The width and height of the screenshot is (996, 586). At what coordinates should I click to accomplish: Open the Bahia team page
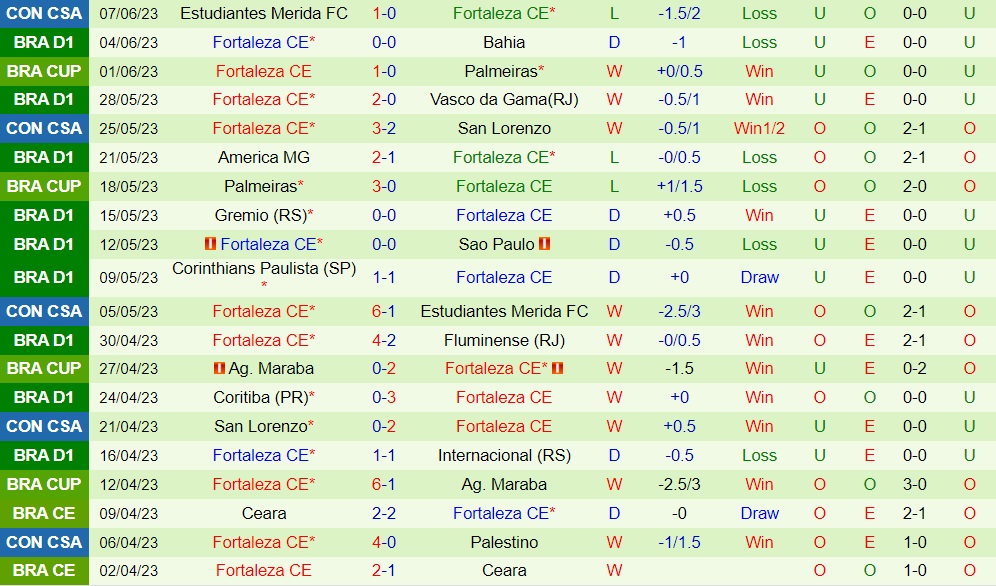[x=504, y=42]
